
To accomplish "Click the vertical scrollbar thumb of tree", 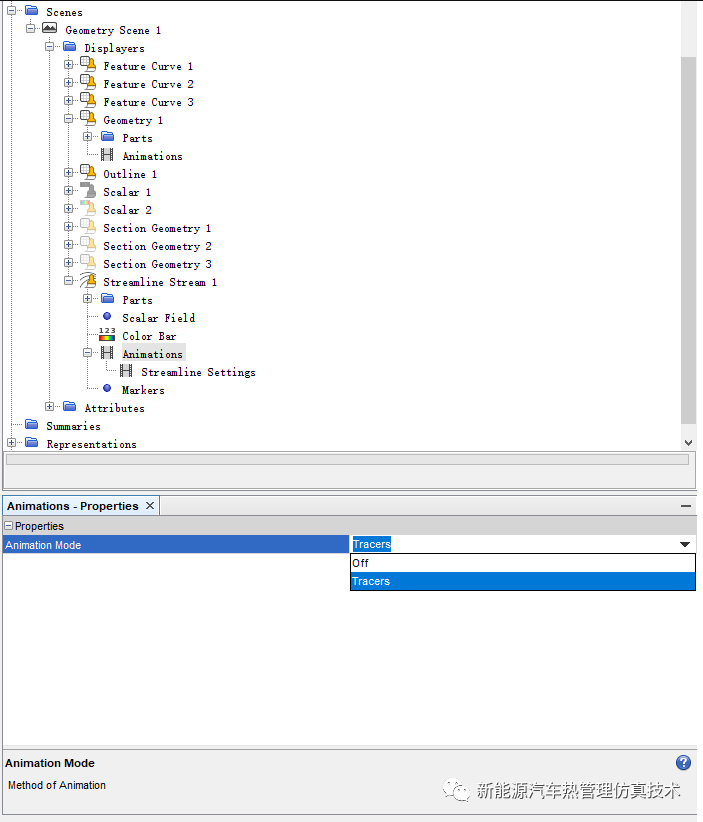I will pos(688,240).
